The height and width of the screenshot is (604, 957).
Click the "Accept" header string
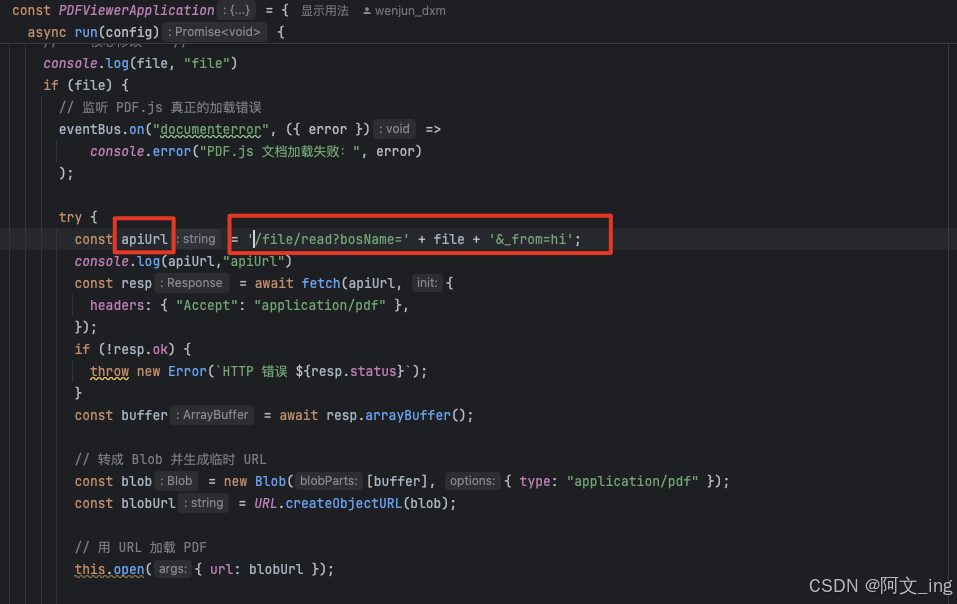(x=206, y=305)
